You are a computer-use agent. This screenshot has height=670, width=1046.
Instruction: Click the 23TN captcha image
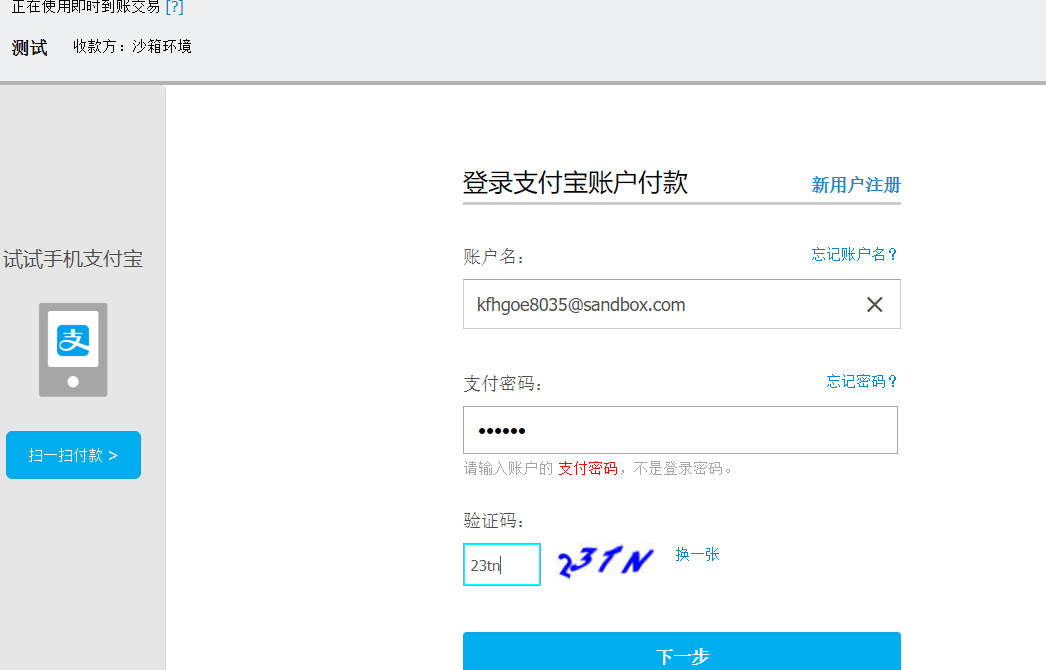tap(606, 561)
